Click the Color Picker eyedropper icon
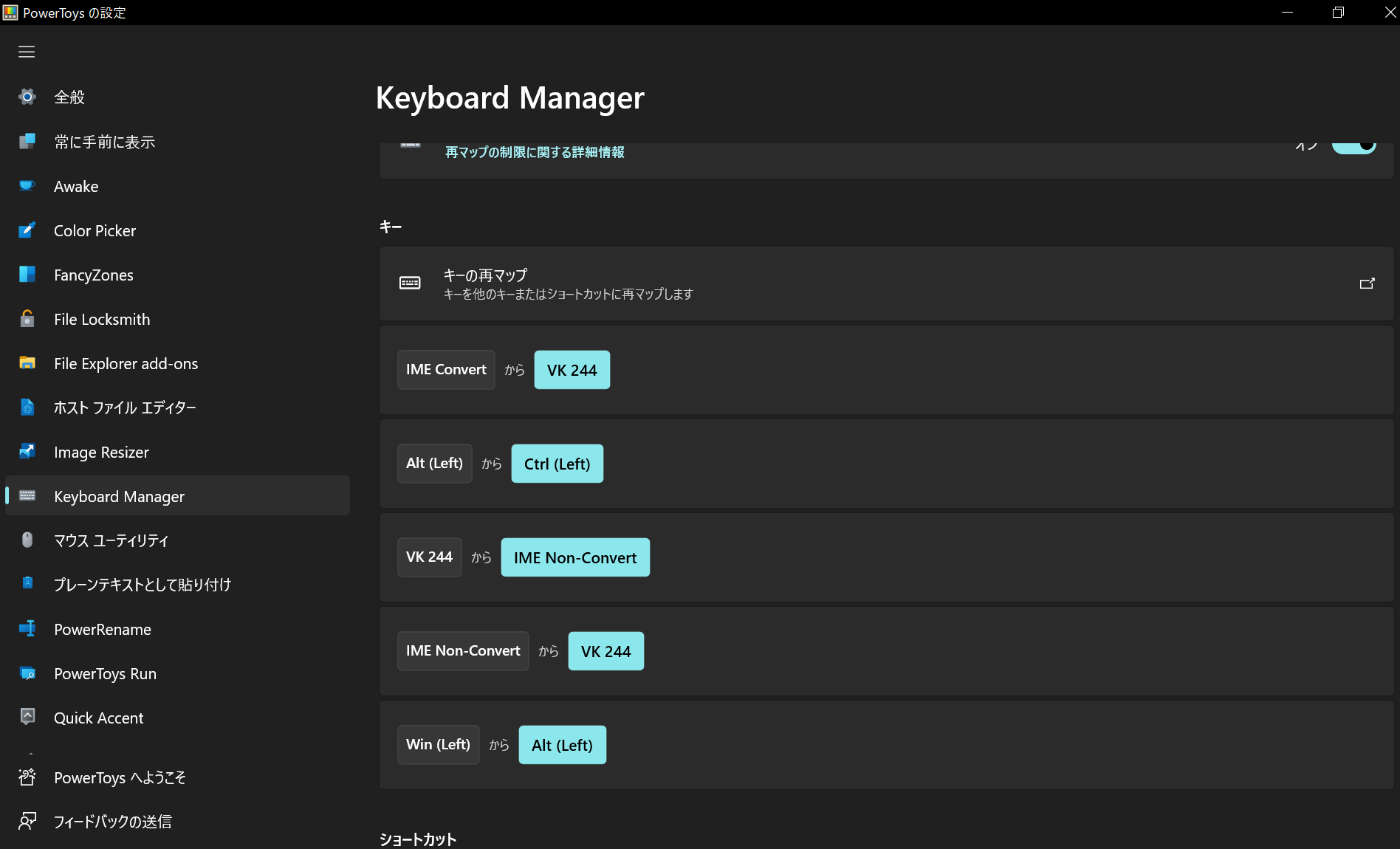1400x849 pixels. (x=27, y=230)
